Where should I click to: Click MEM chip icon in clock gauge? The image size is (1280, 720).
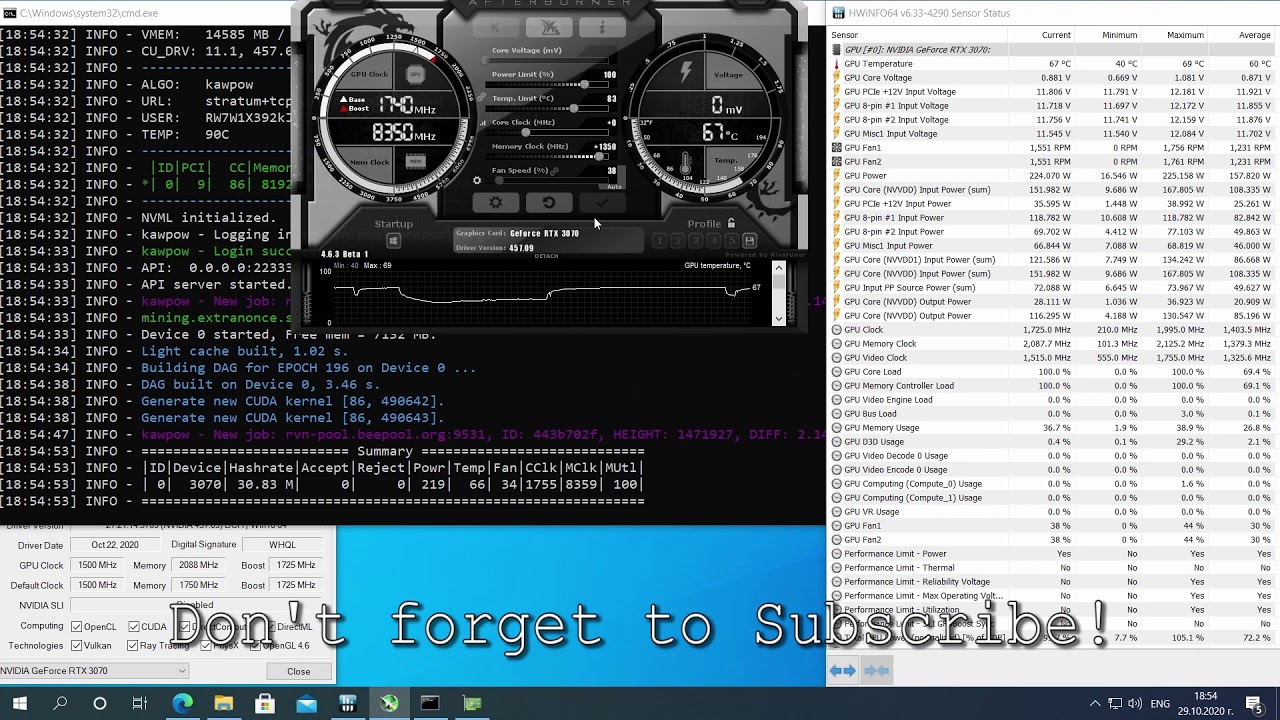click(415, 162)
